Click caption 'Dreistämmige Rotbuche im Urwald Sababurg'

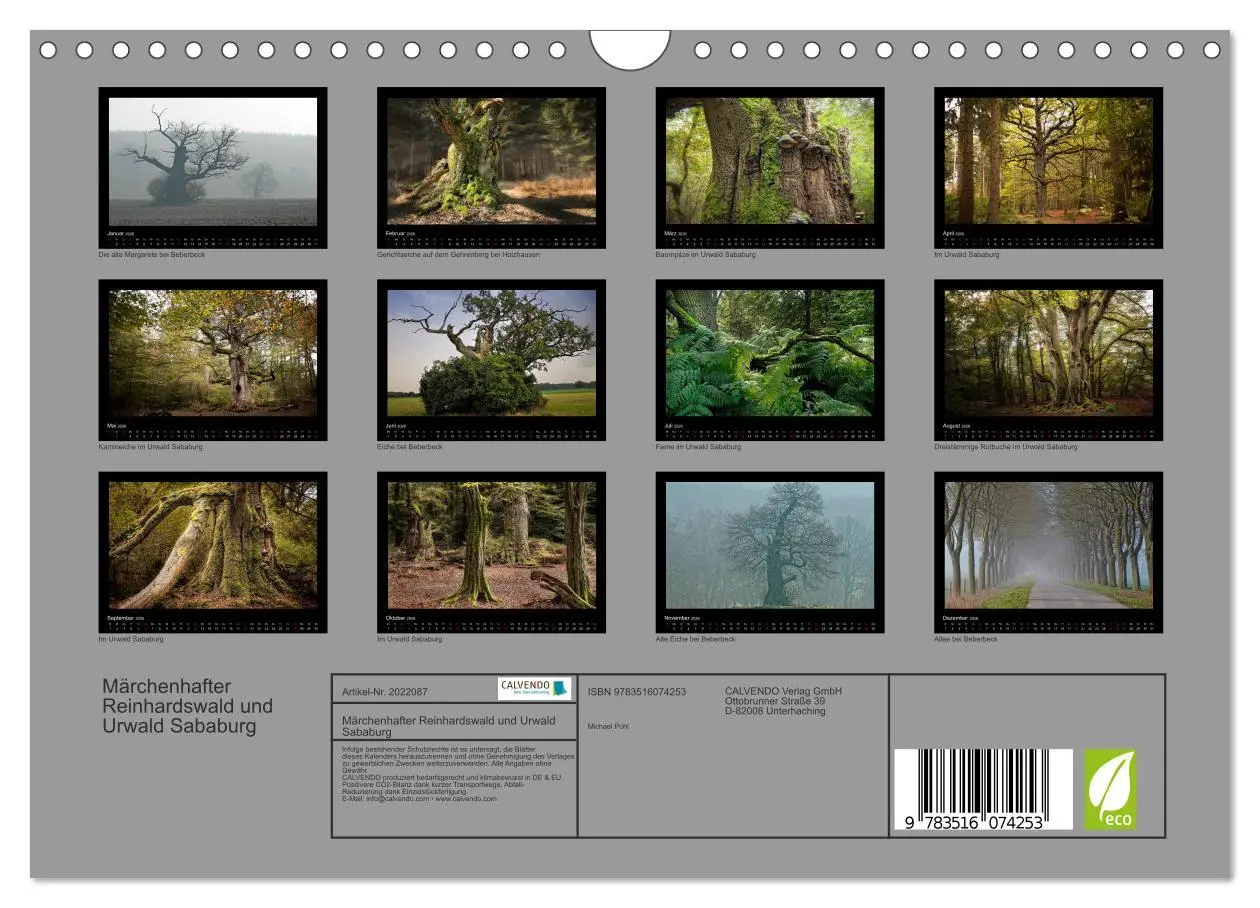1006,447
